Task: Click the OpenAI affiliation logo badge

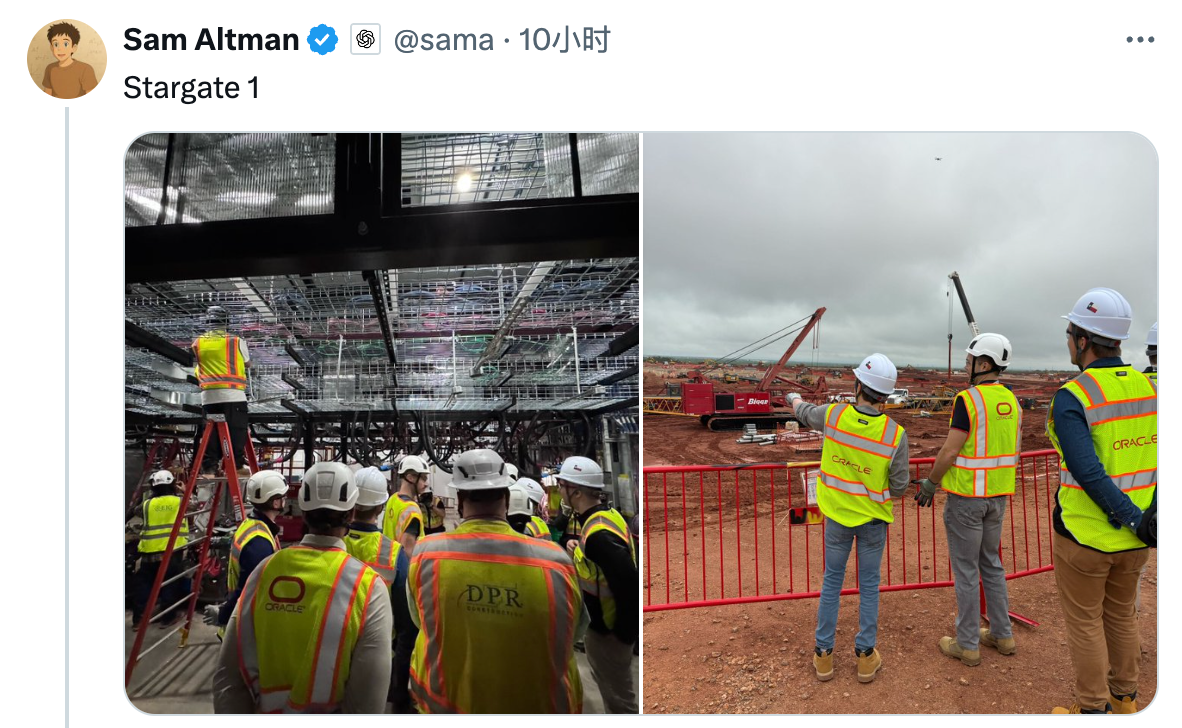Action: pyautogui.click(x=366, y=39)
